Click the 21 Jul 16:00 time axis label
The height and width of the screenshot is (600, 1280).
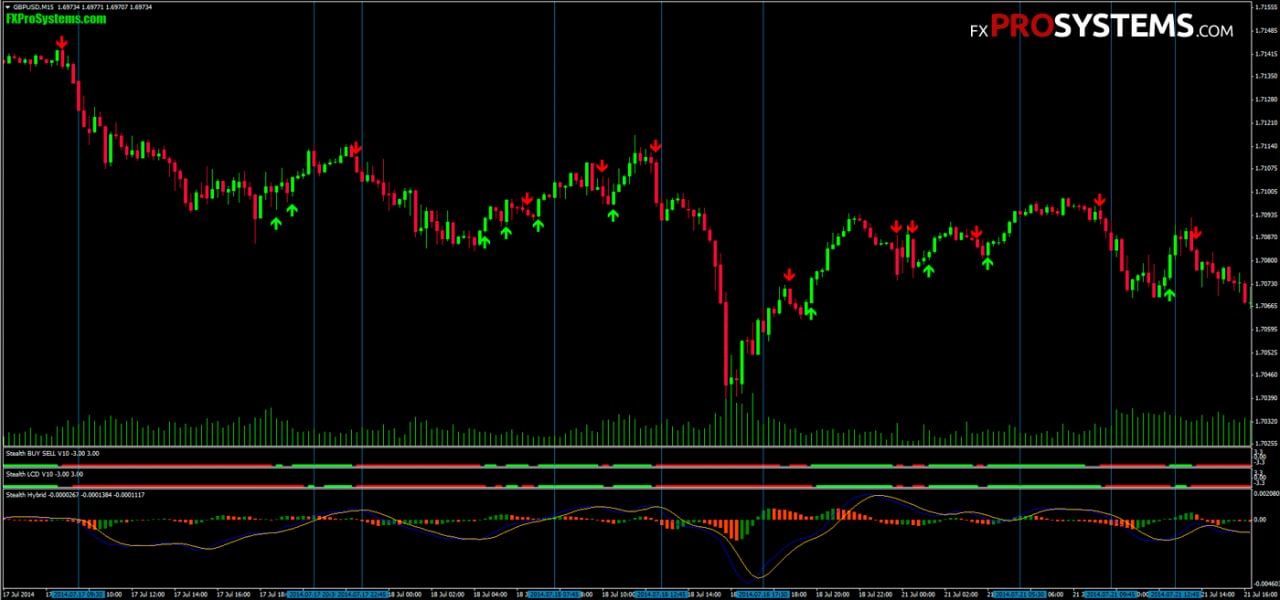pyautogui.click(x=1260, y=594)
